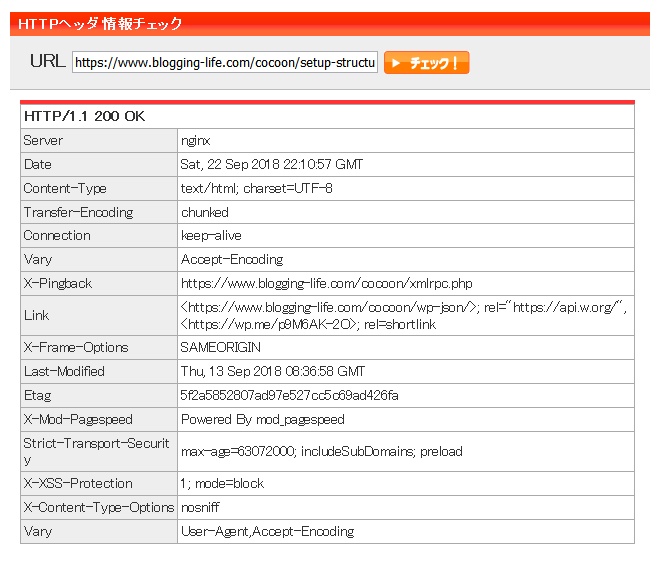Click the Date header name cell
Viewport: 658px width, 570px height.
[99, 165]
